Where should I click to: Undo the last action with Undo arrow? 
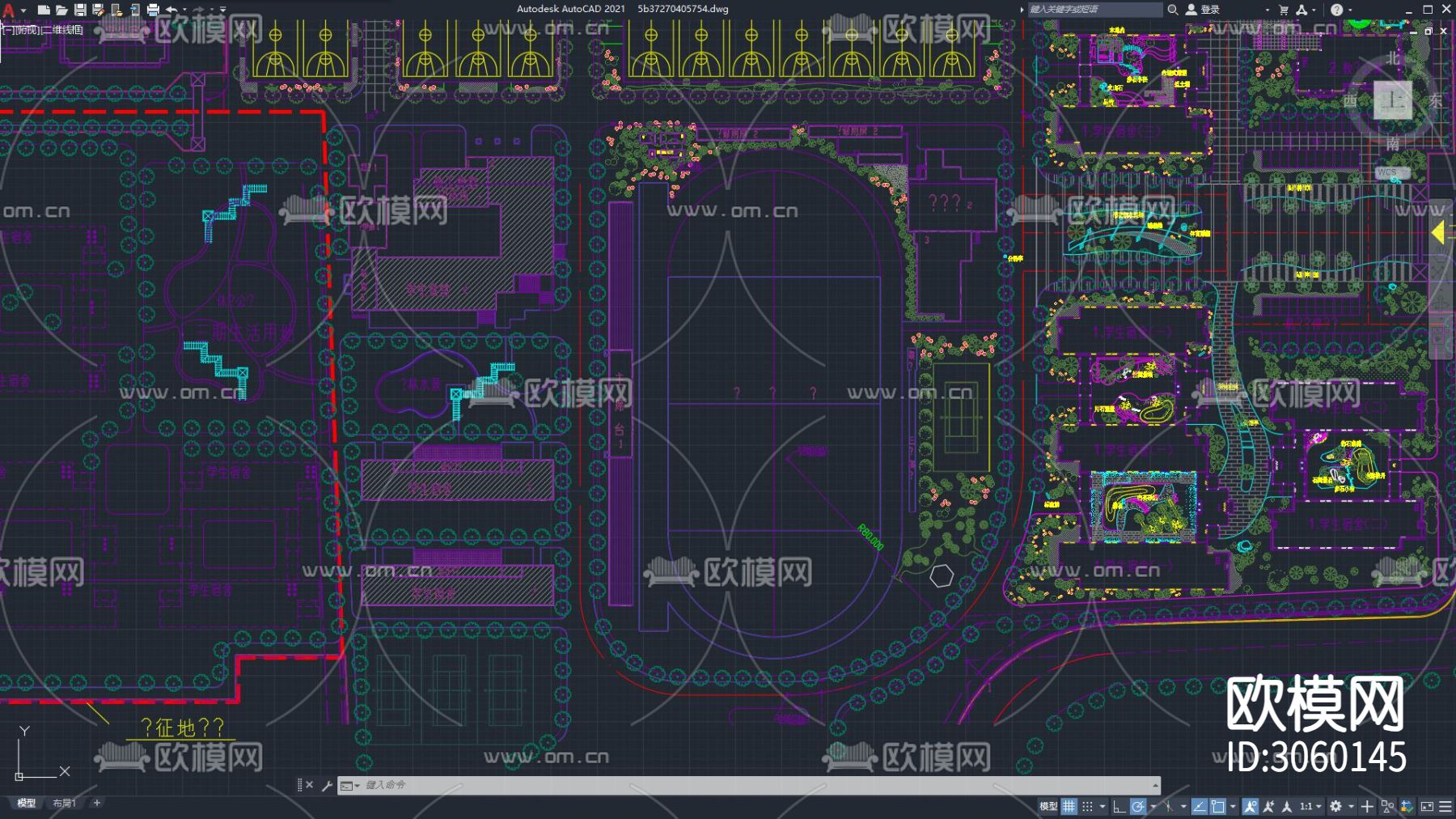pos(171,10)
